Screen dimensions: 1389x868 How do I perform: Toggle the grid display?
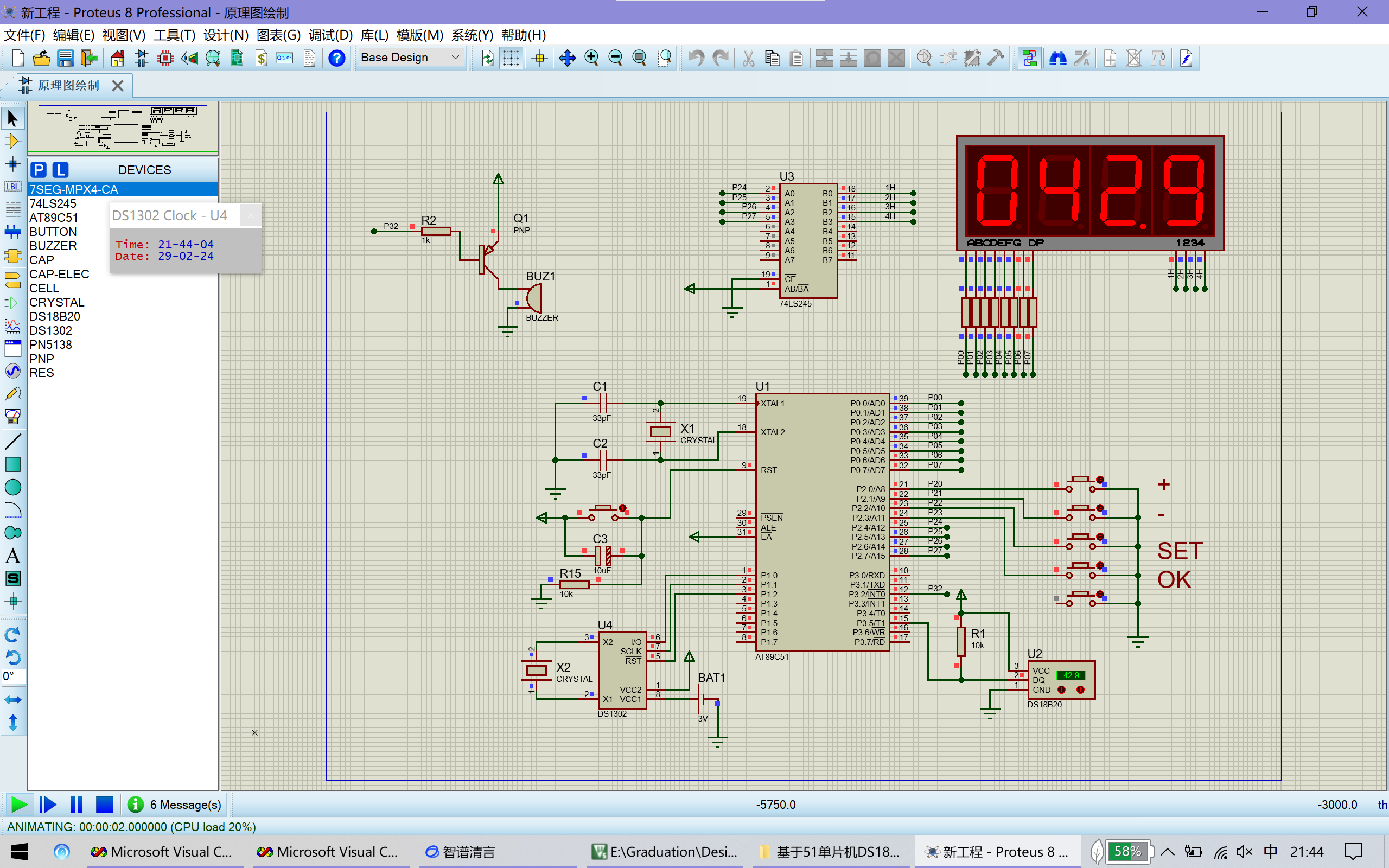pos(511,58)
